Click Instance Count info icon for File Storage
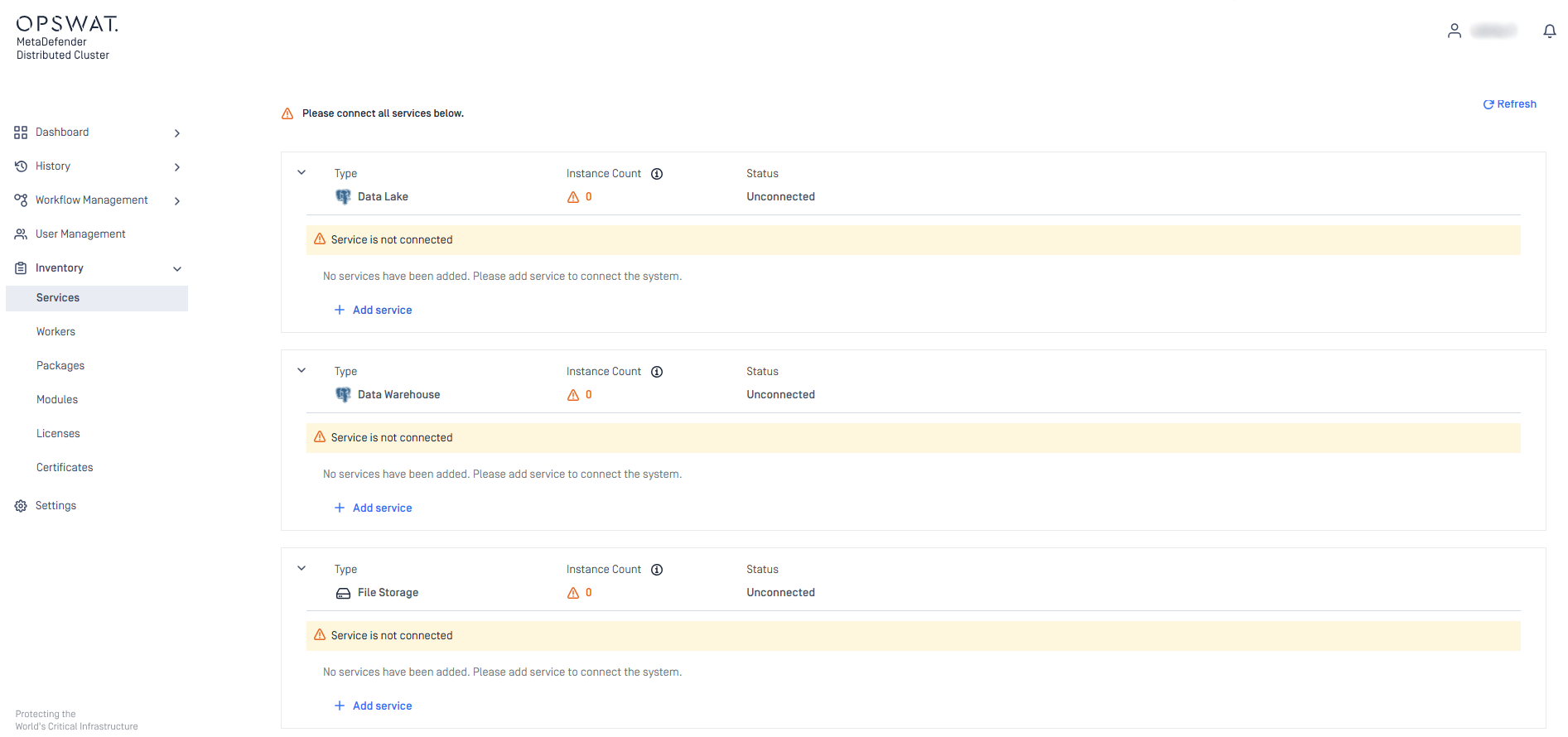Viewport: 1568px width, 737px height. coord(657,570)
